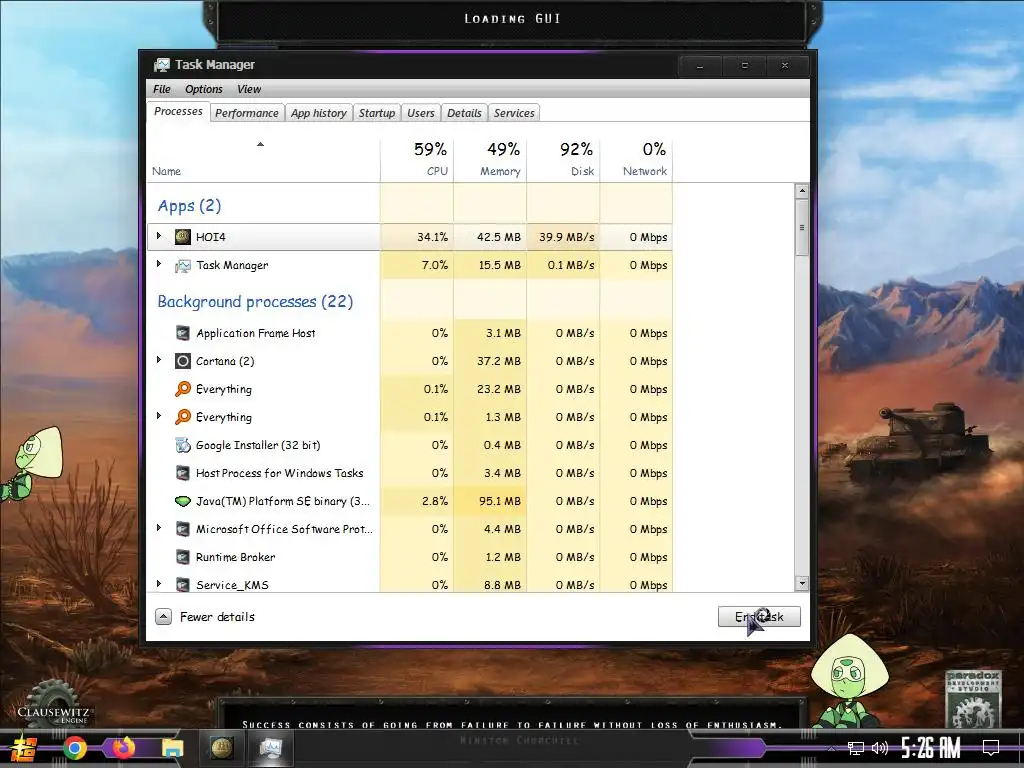The height and width of the screenshot is (768, 1024).
Task: Open the Action Center notification icon
Action: point(991,748)
